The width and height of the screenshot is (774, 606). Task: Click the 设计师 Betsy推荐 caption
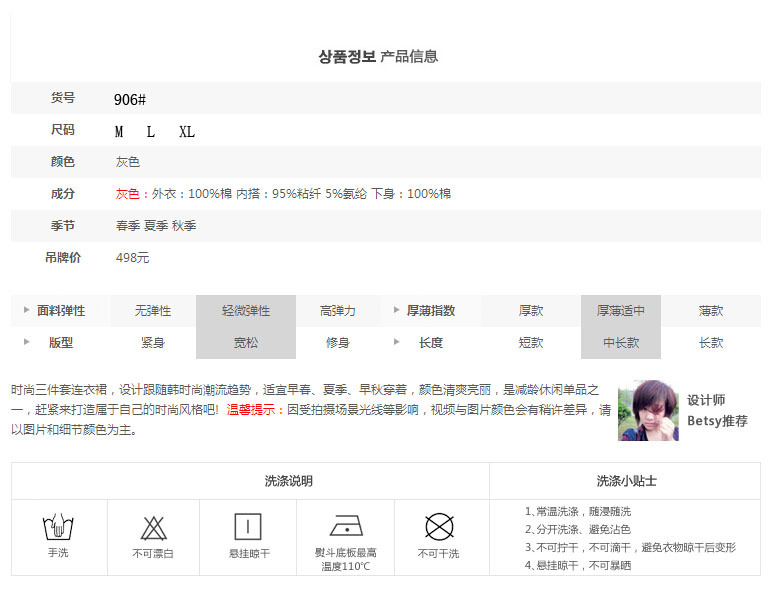[x=717, y=411]
